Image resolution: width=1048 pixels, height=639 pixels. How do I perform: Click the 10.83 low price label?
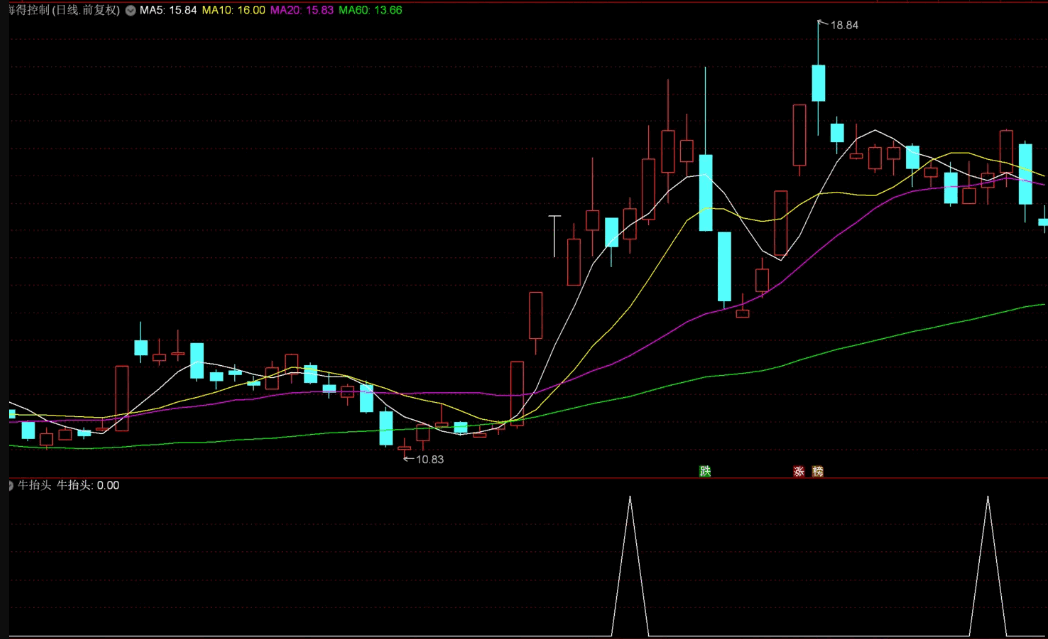tap(430, 459)
